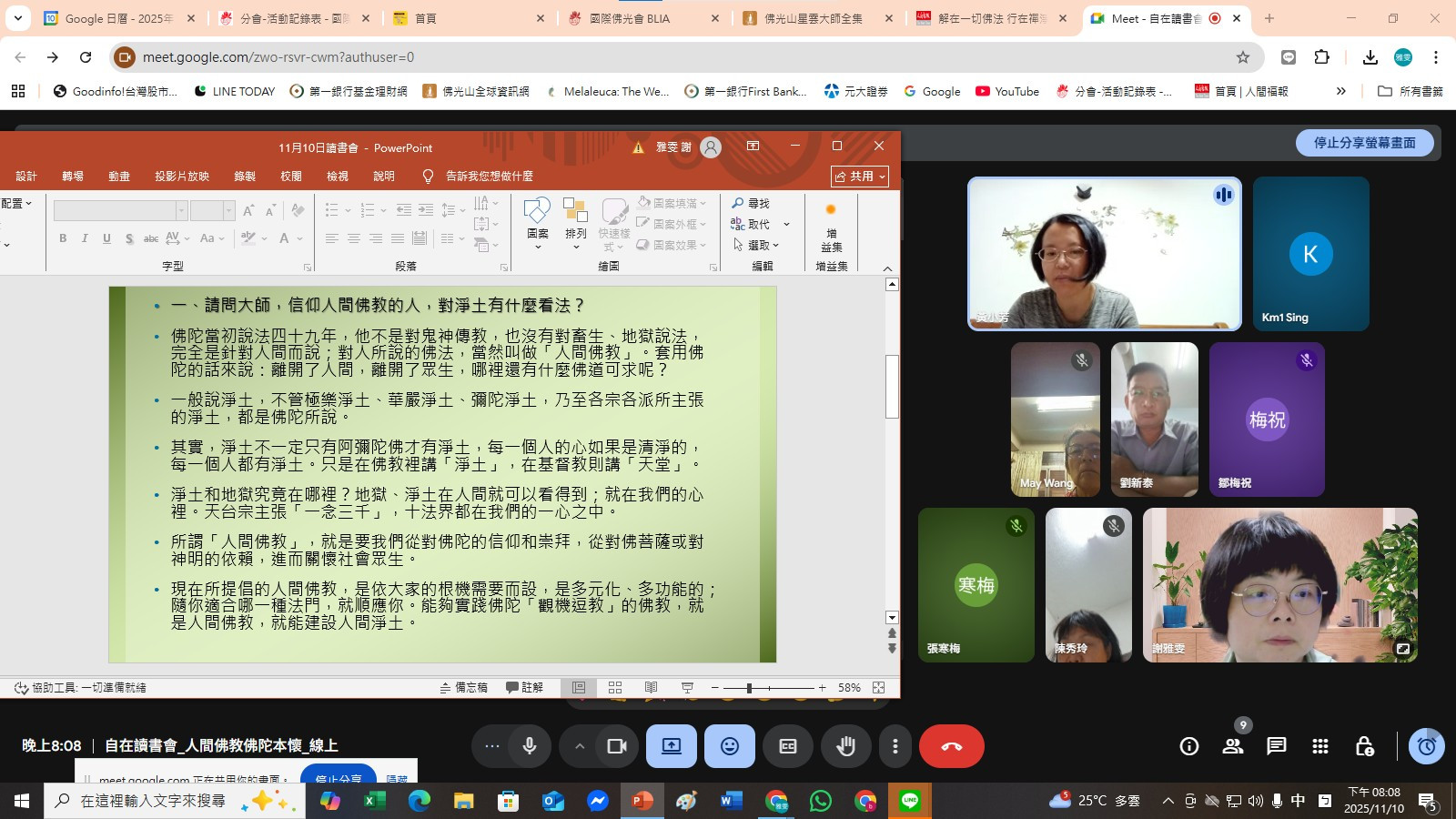Viewport: 1456px width, 819px height.
Task: Raise hand in the meeting
Action: tap(845, 746)
